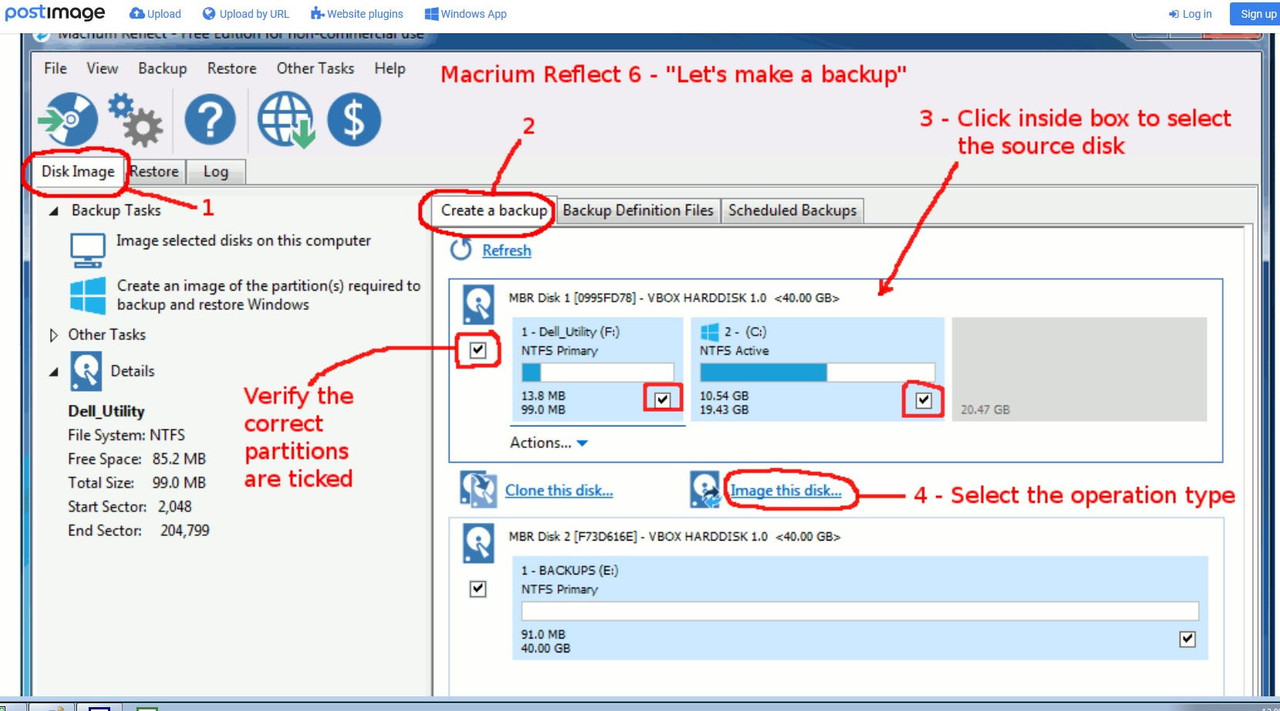Open Windows App link
1280x711 pixels.
click(466, 14)
